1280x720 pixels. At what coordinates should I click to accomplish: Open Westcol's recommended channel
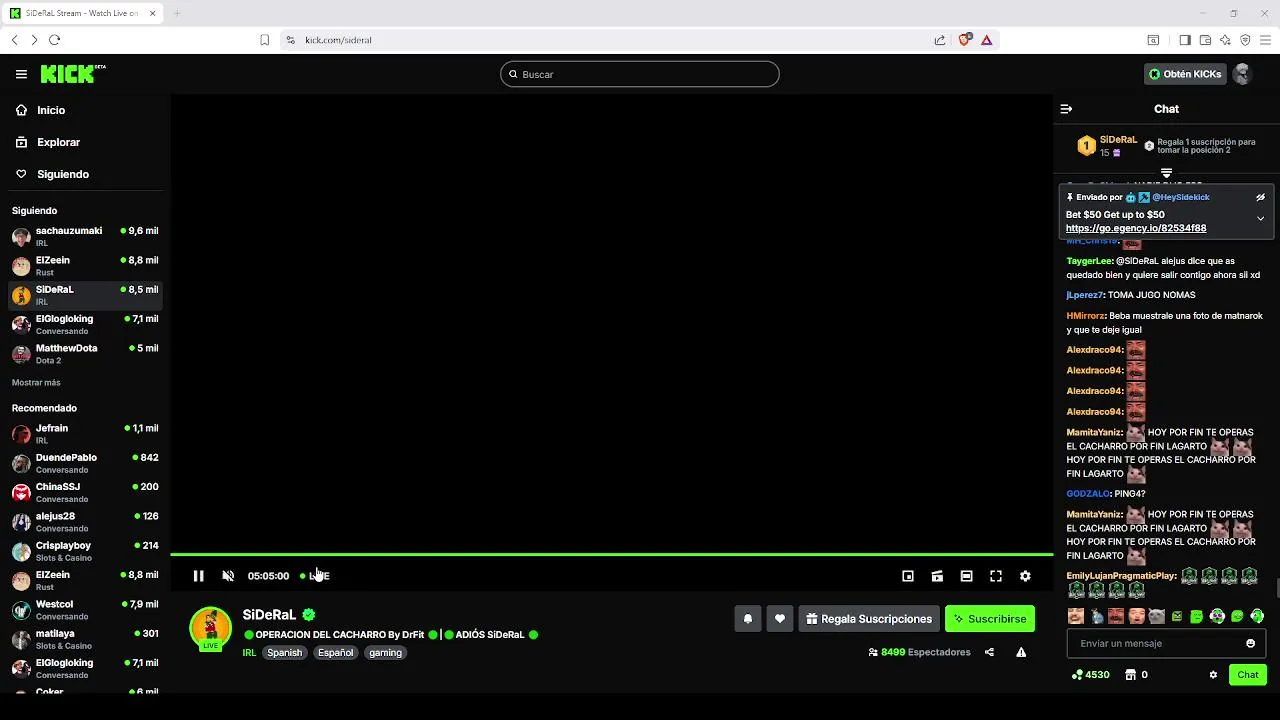click(x=85, y=610)
